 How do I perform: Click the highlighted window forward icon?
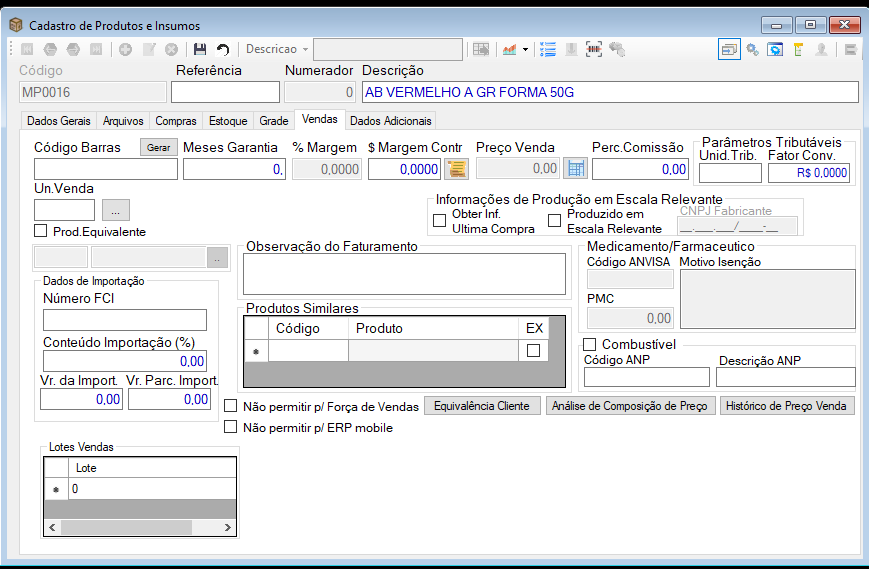729,49
